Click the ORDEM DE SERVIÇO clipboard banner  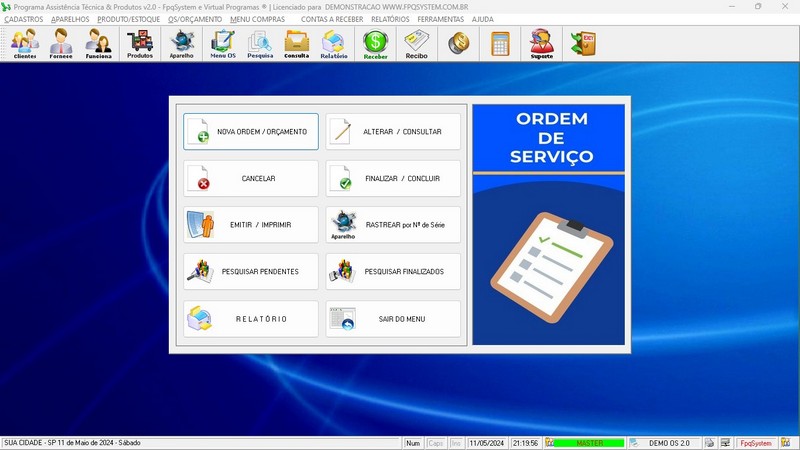pyautogui.click(x=549, y=224)
